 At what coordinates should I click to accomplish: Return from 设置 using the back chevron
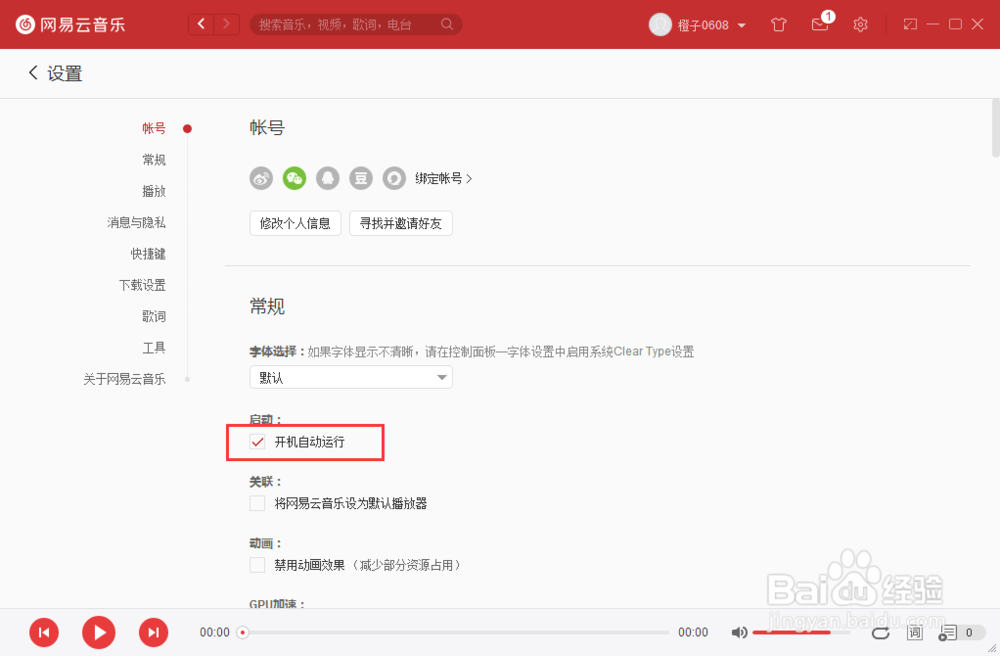pyautogui.click(x=33, y=73)
